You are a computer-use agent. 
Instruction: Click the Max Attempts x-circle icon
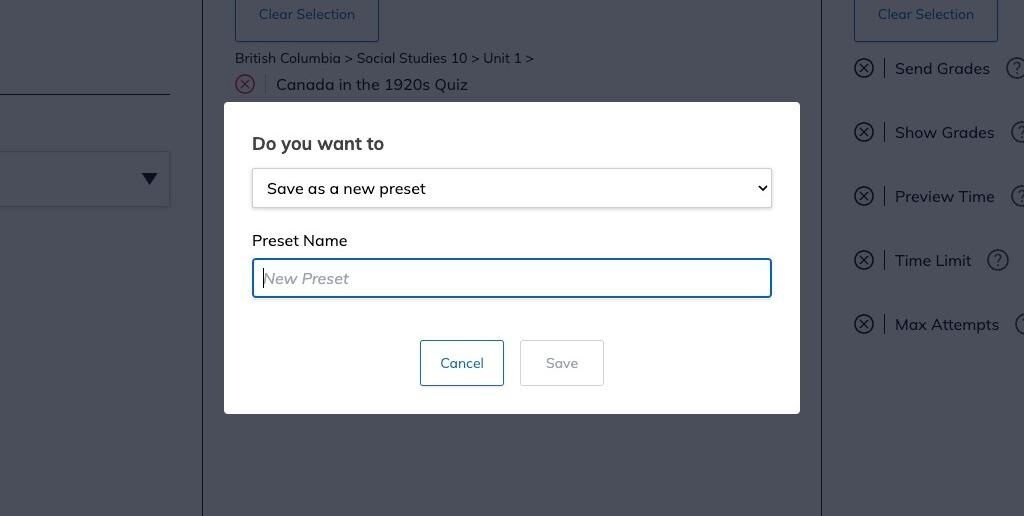click(x=864, y=324)
